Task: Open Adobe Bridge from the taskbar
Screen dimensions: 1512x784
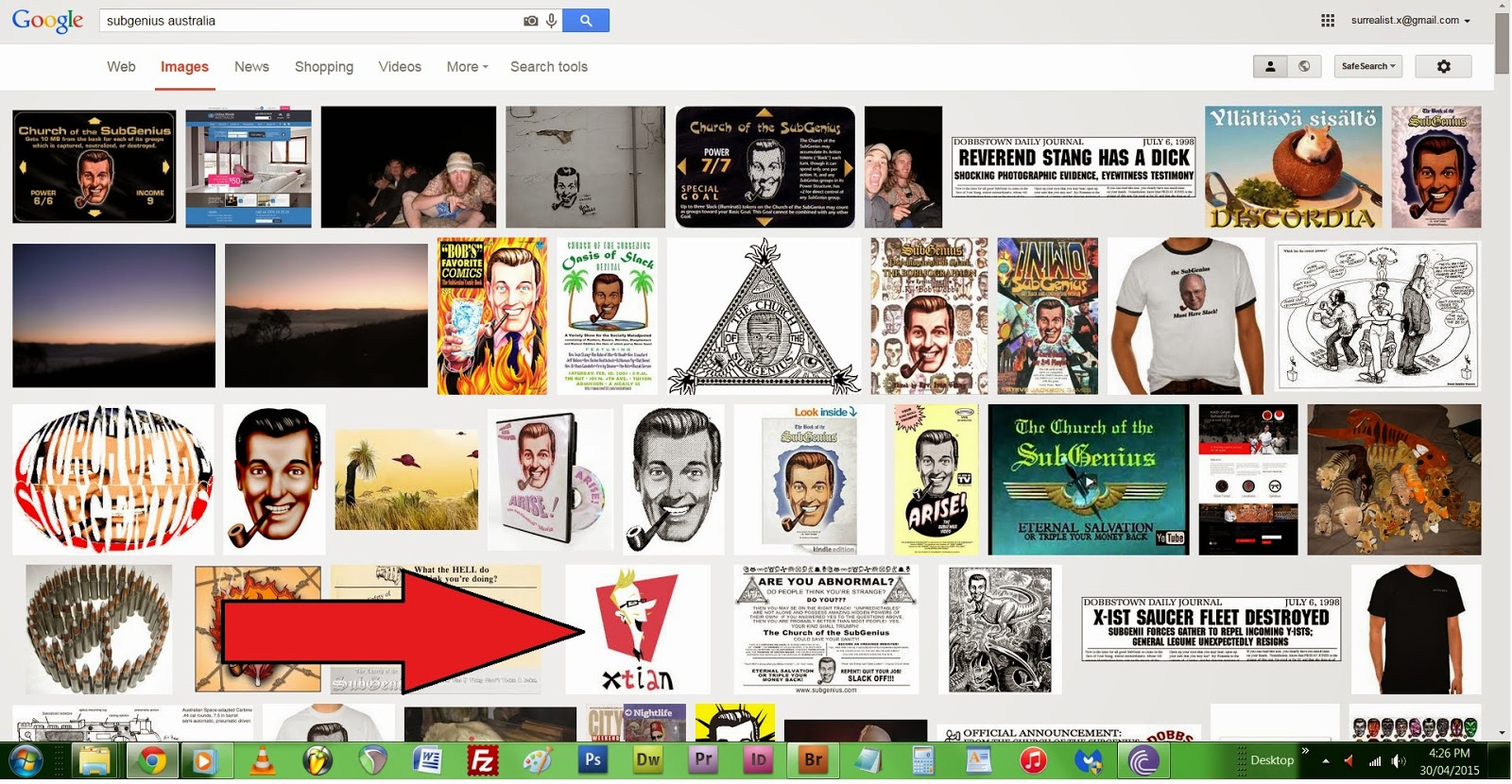Action: click(x=813, y=760)
